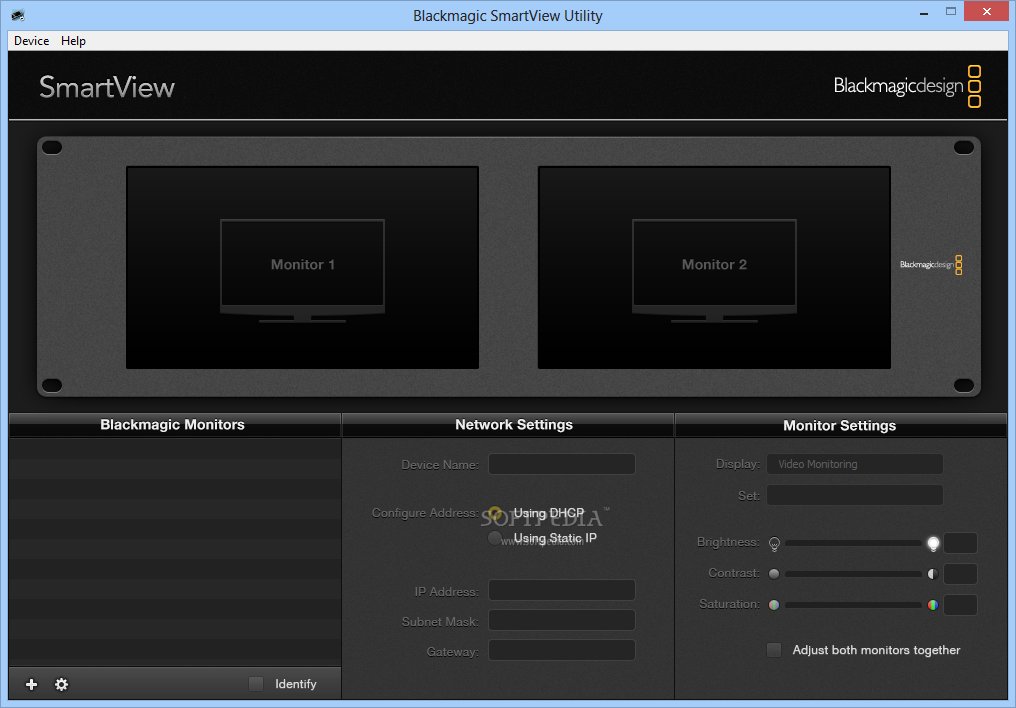This screenshot has height=708, width=1016.
Task: Click the Subnet Mask input field
Action: [x=562, y=621]
